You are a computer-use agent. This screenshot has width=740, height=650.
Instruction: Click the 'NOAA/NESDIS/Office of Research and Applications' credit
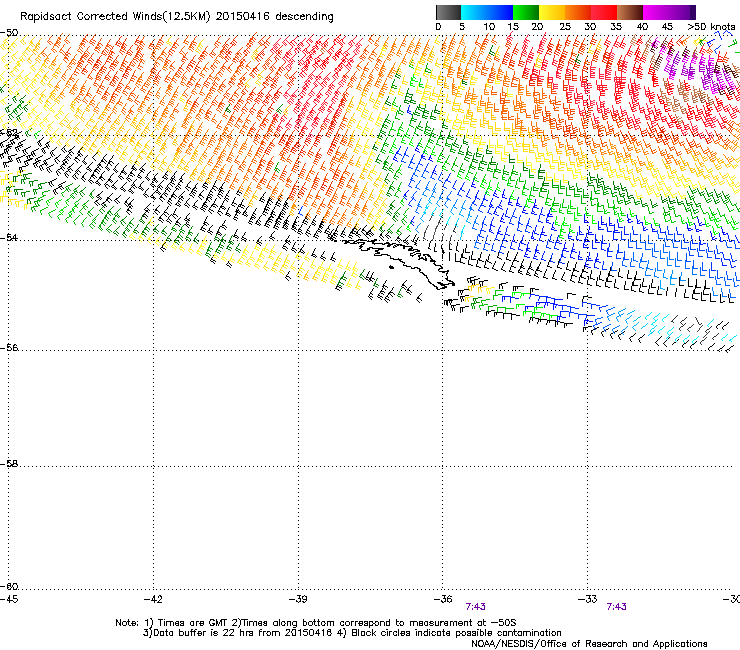(x=589, y=644)
